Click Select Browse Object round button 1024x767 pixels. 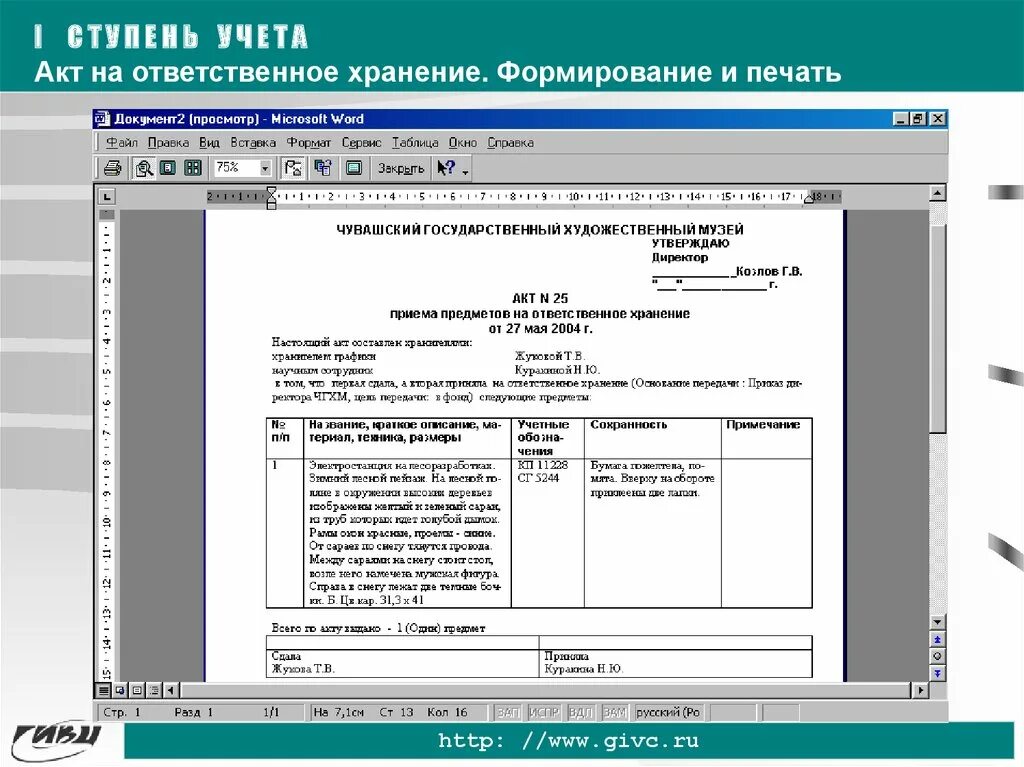pos(937,656)
